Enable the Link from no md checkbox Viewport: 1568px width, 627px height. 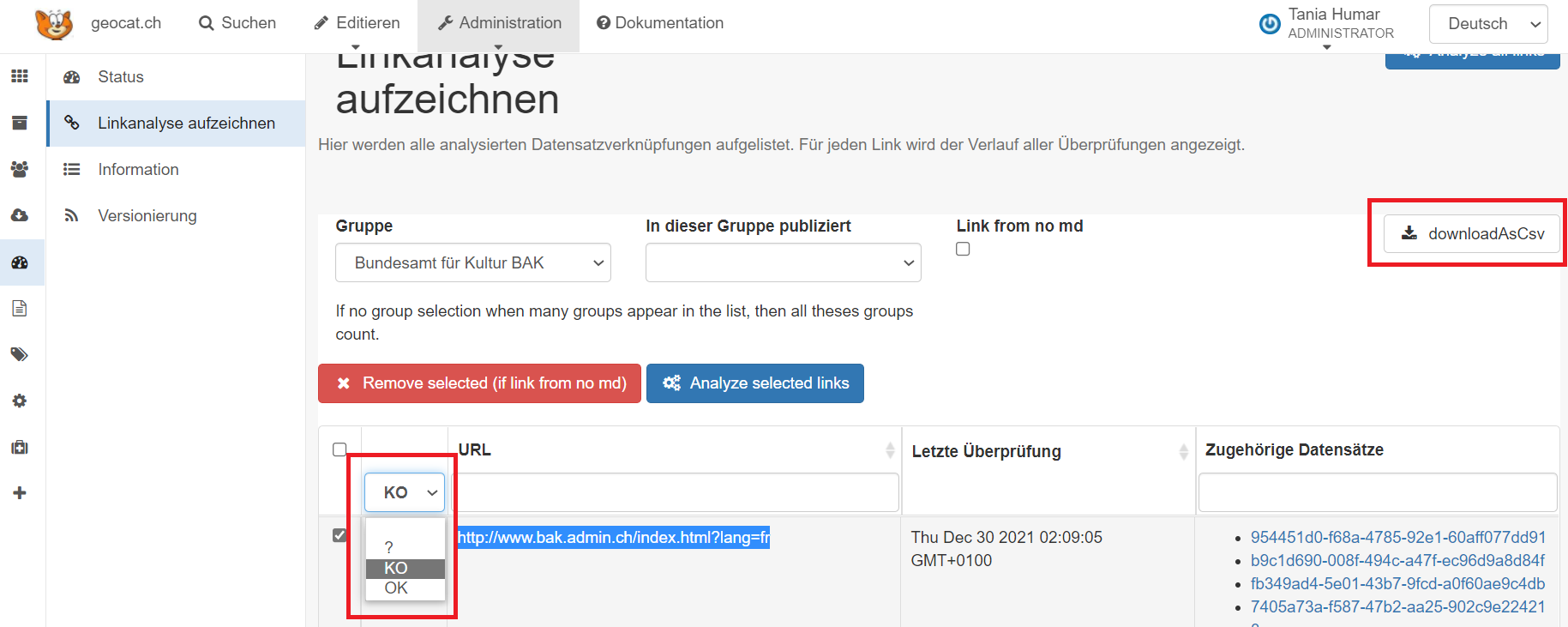click(x=963, y=249)
